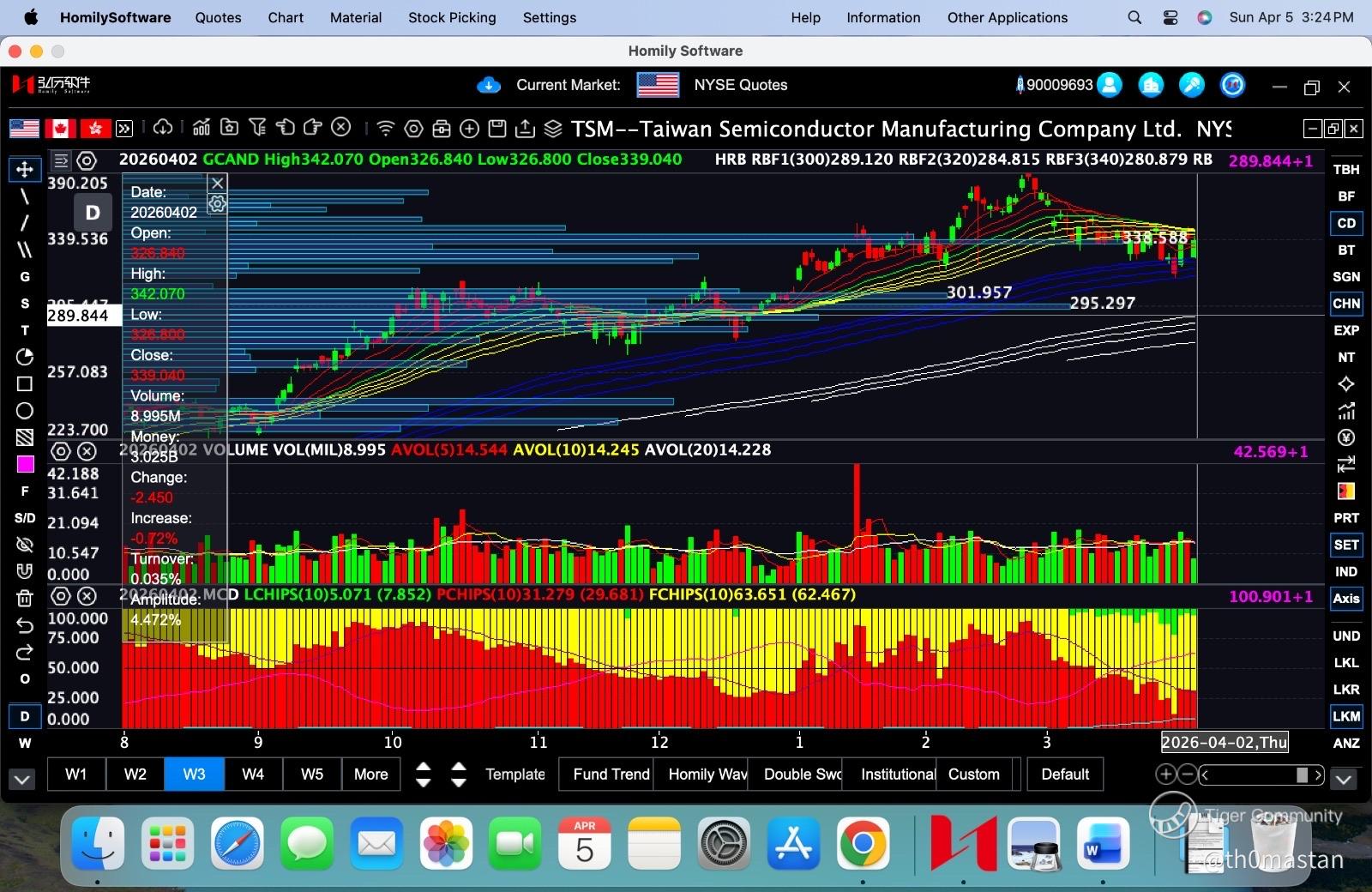Expand the left toolbar bottom chevron
The height and width of the screenshot is (892, 1372).
point(22,780)
